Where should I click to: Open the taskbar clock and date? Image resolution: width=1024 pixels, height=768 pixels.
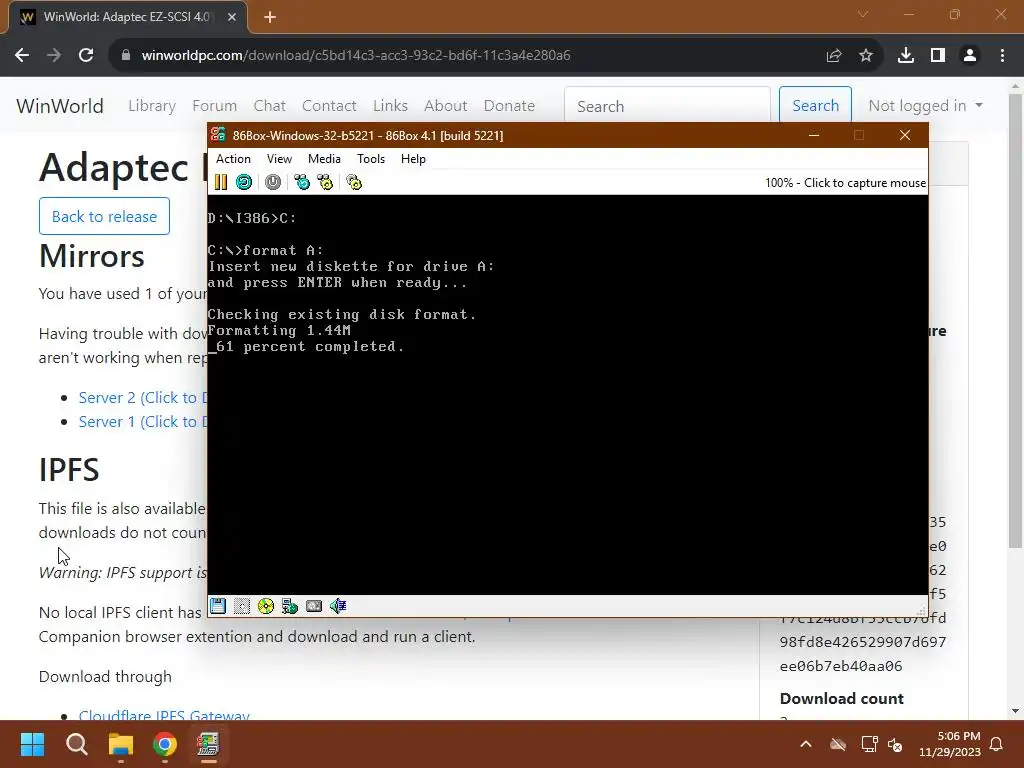950,744
